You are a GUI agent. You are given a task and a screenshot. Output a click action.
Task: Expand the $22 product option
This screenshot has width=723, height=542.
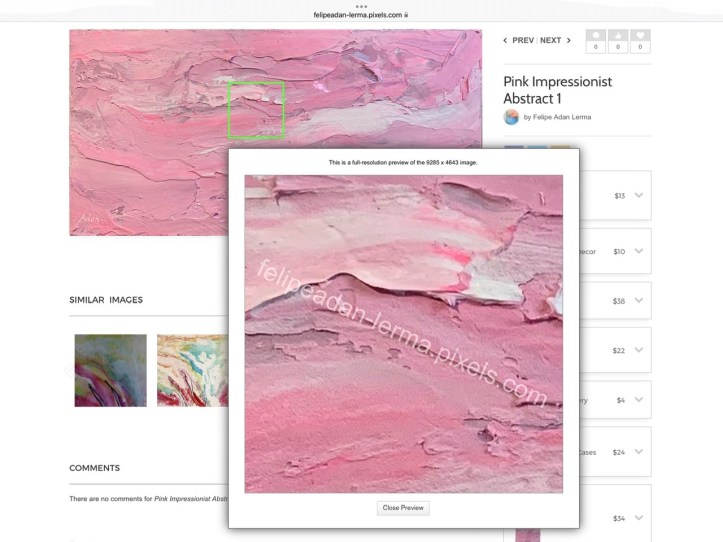638,350
